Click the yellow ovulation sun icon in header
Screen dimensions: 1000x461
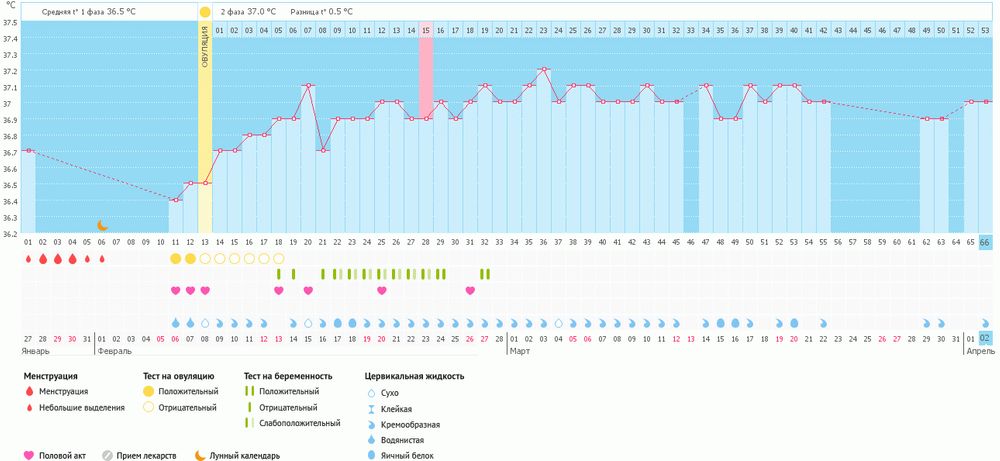tap(205, 12)
